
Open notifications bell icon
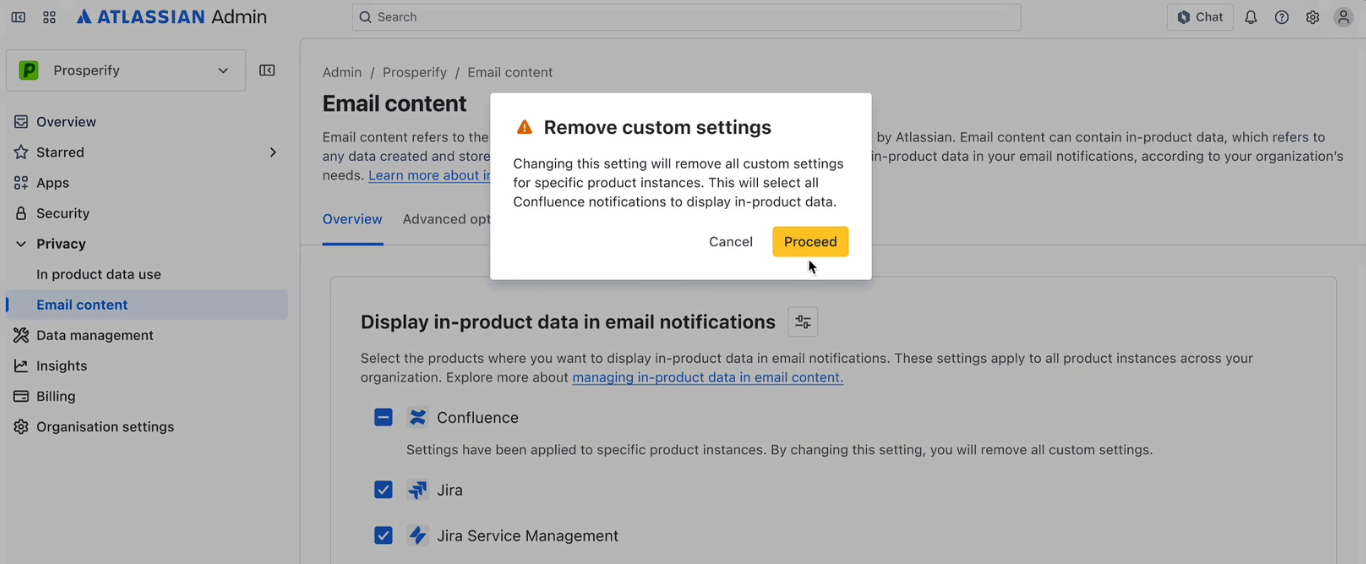pos(1251,17)
